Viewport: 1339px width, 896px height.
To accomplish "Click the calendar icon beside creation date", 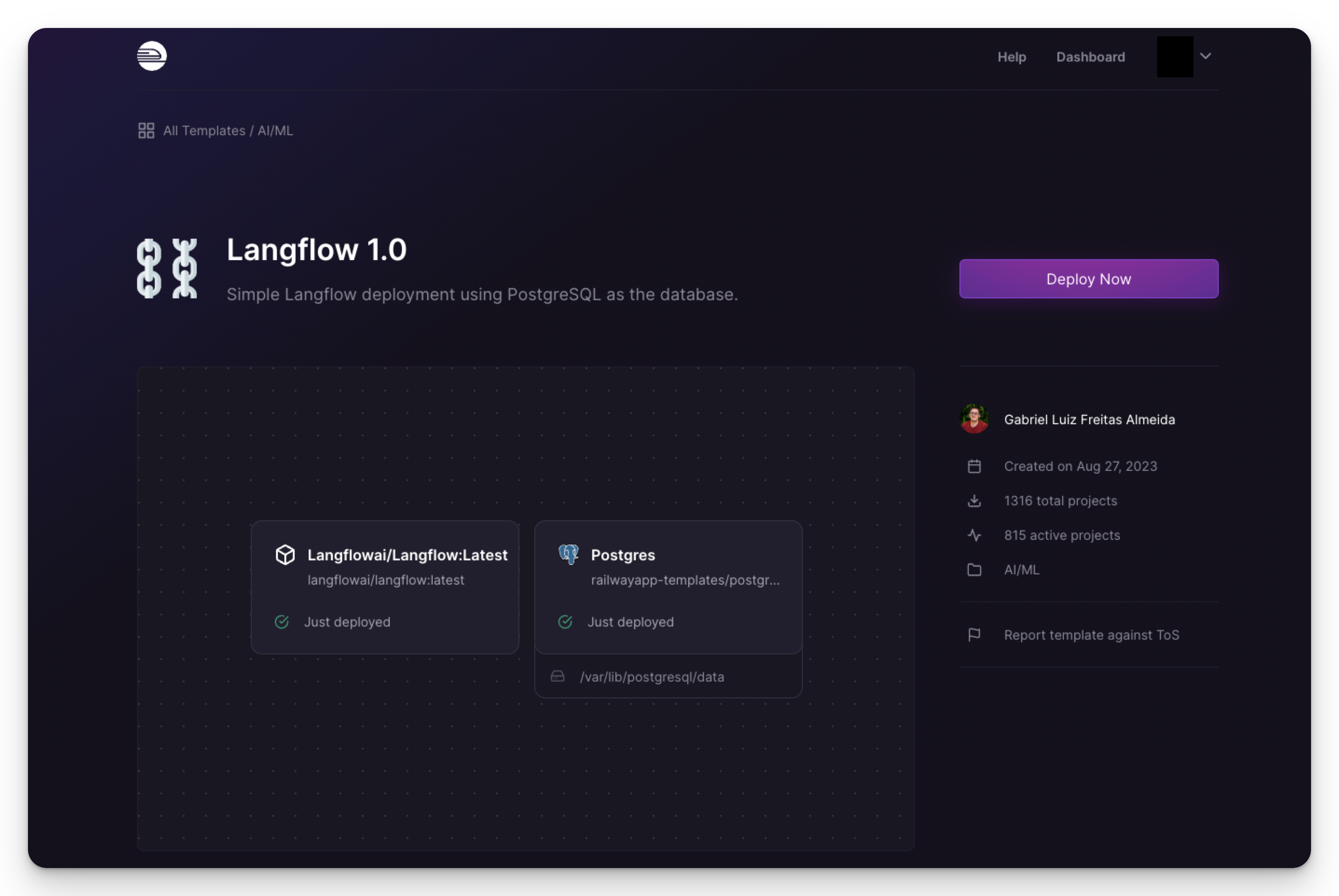I will pyautogui.click(x=974, y=466).
